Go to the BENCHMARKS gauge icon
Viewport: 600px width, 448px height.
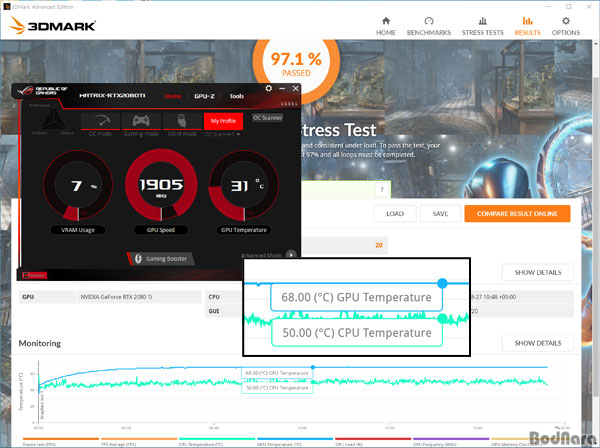click(x=429, y=21)
